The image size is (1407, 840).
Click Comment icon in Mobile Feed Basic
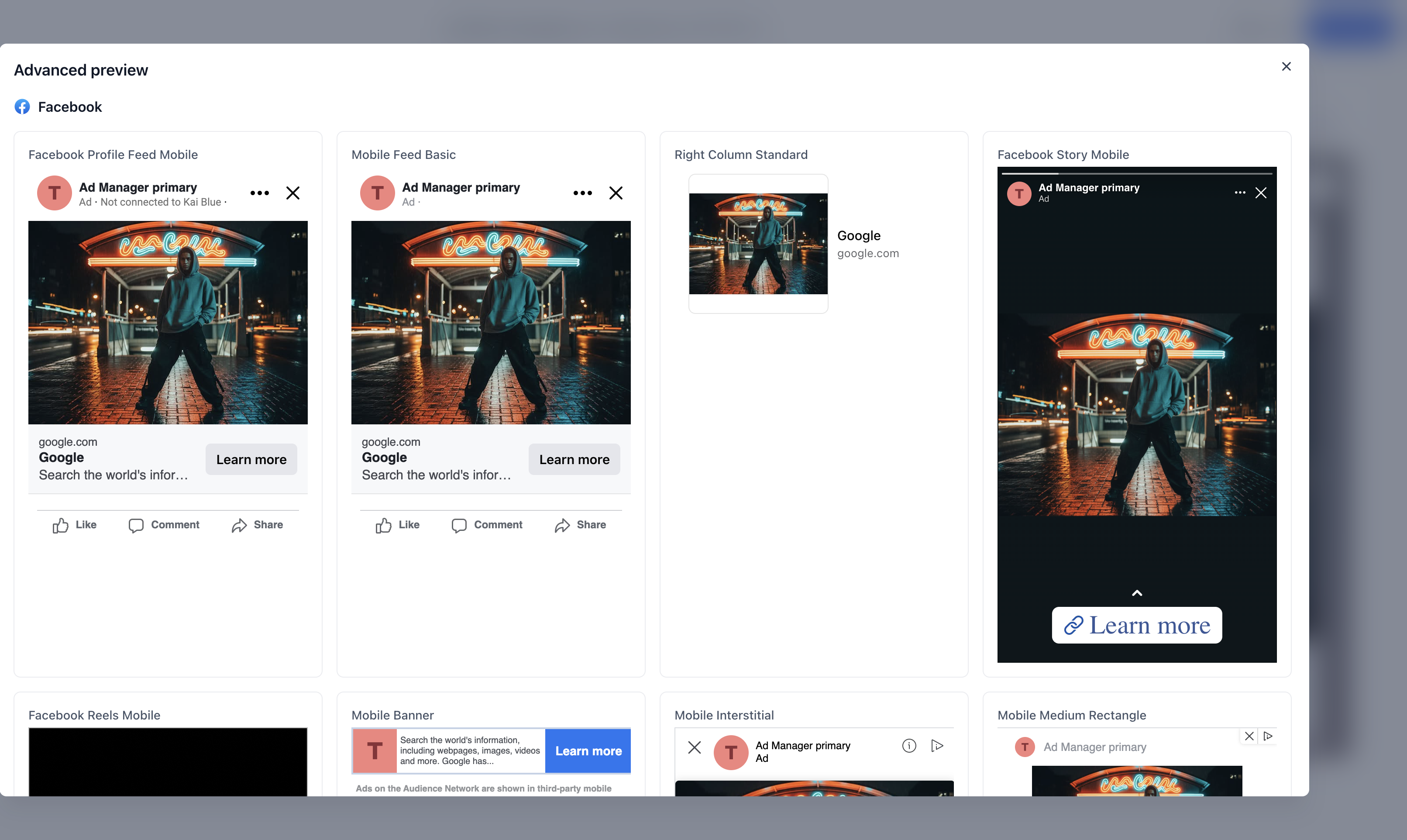pyautogui.click(x=459, y=525)
